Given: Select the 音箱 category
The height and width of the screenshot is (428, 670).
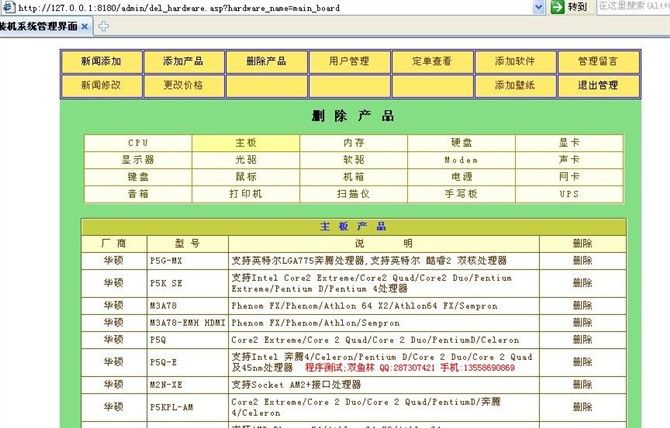Looking at the screenshot, I should point(138,194).
